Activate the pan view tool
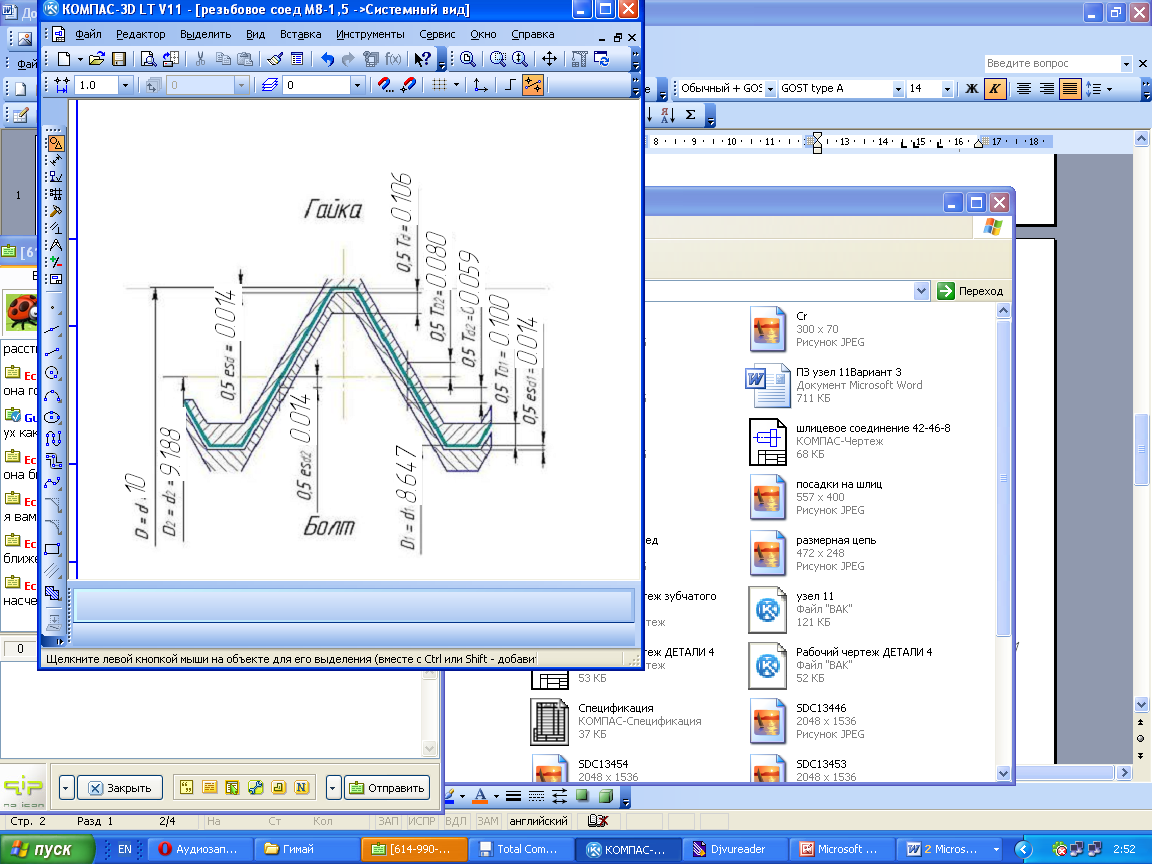Image resolution: width=1152 pixels, height=864 pixels. 549,59
